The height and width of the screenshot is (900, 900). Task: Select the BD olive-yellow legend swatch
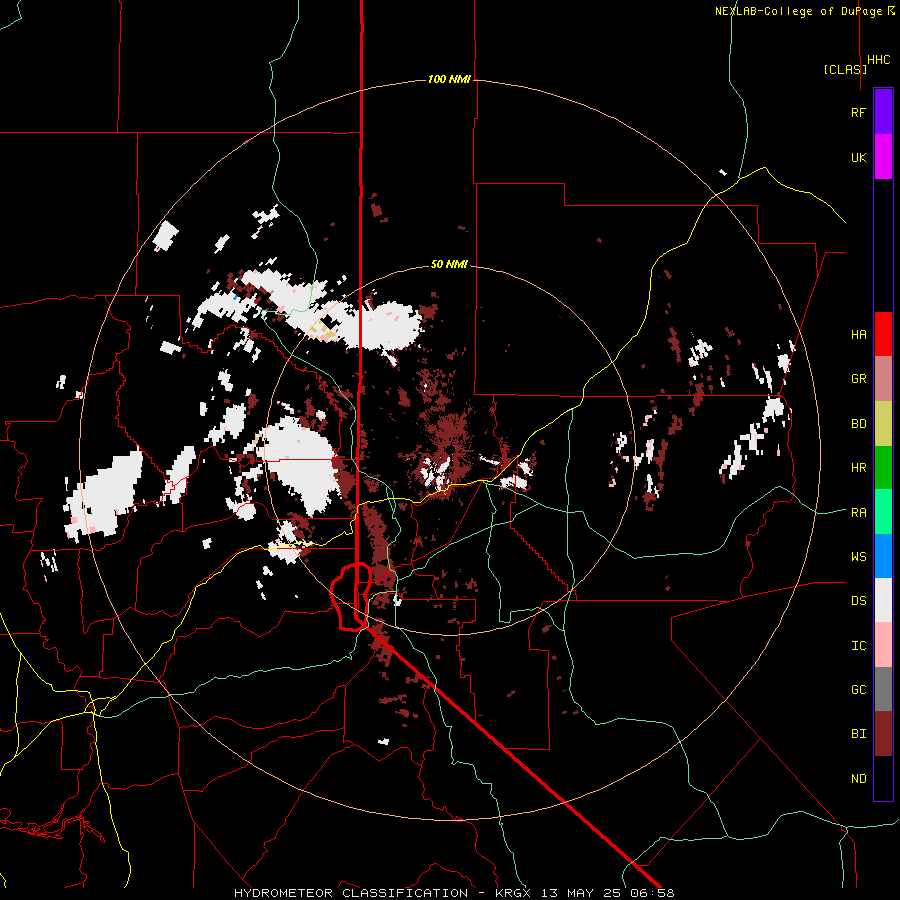tap(883, 424)
